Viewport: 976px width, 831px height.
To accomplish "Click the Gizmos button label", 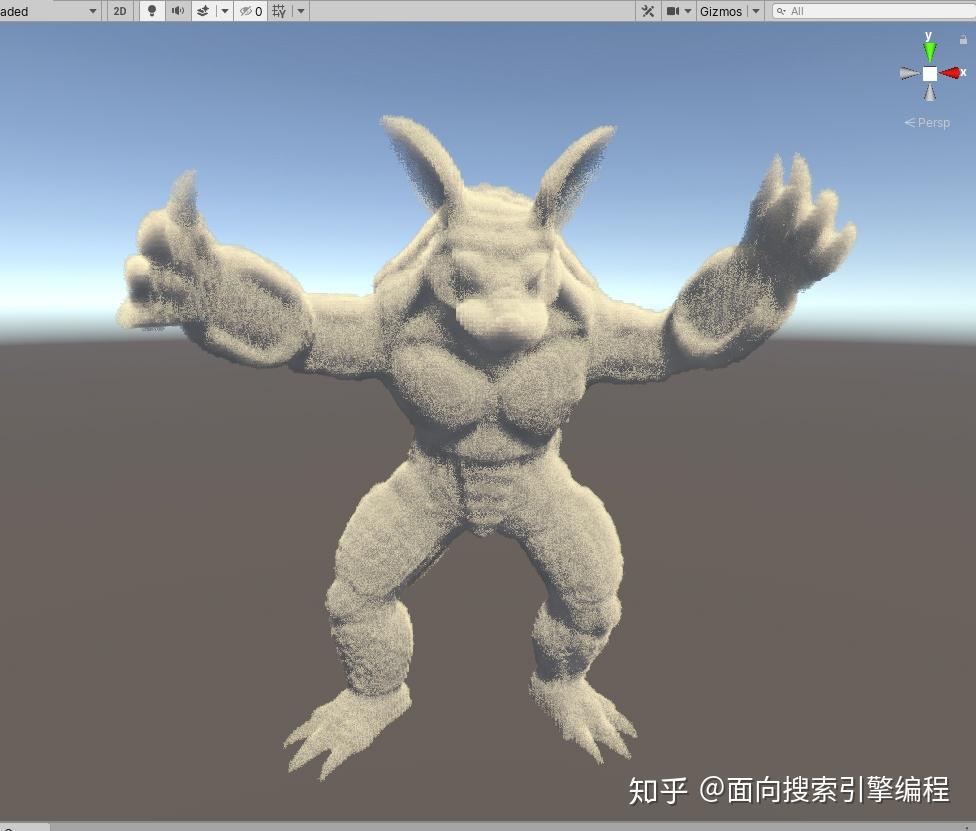I will click(x=722, y=11).
